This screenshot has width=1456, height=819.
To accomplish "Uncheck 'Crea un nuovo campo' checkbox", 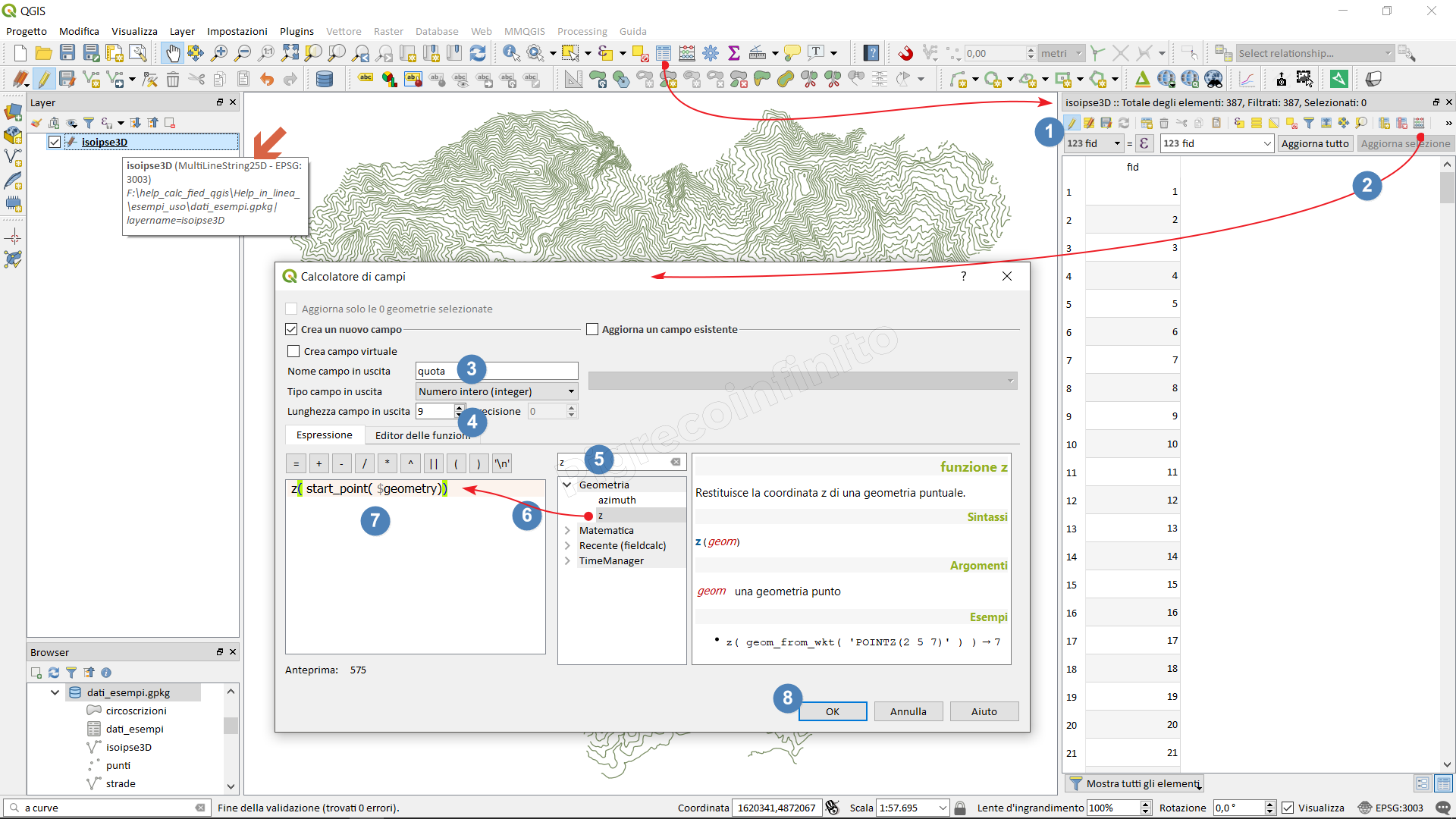I will pos(291,329).
